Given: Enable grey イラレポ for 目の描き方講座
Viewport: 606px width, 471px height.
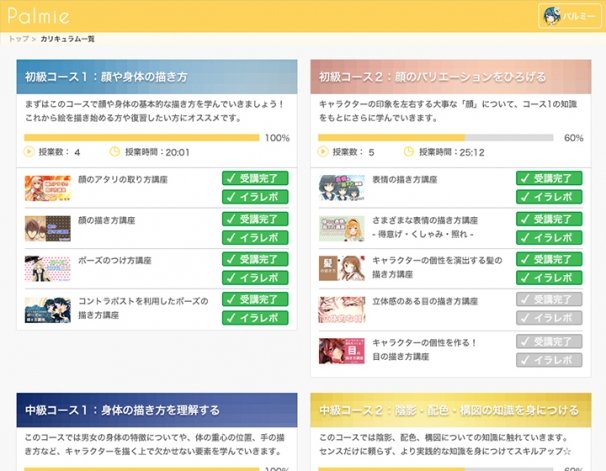Looking at the screenshot, I should [549, 360].
